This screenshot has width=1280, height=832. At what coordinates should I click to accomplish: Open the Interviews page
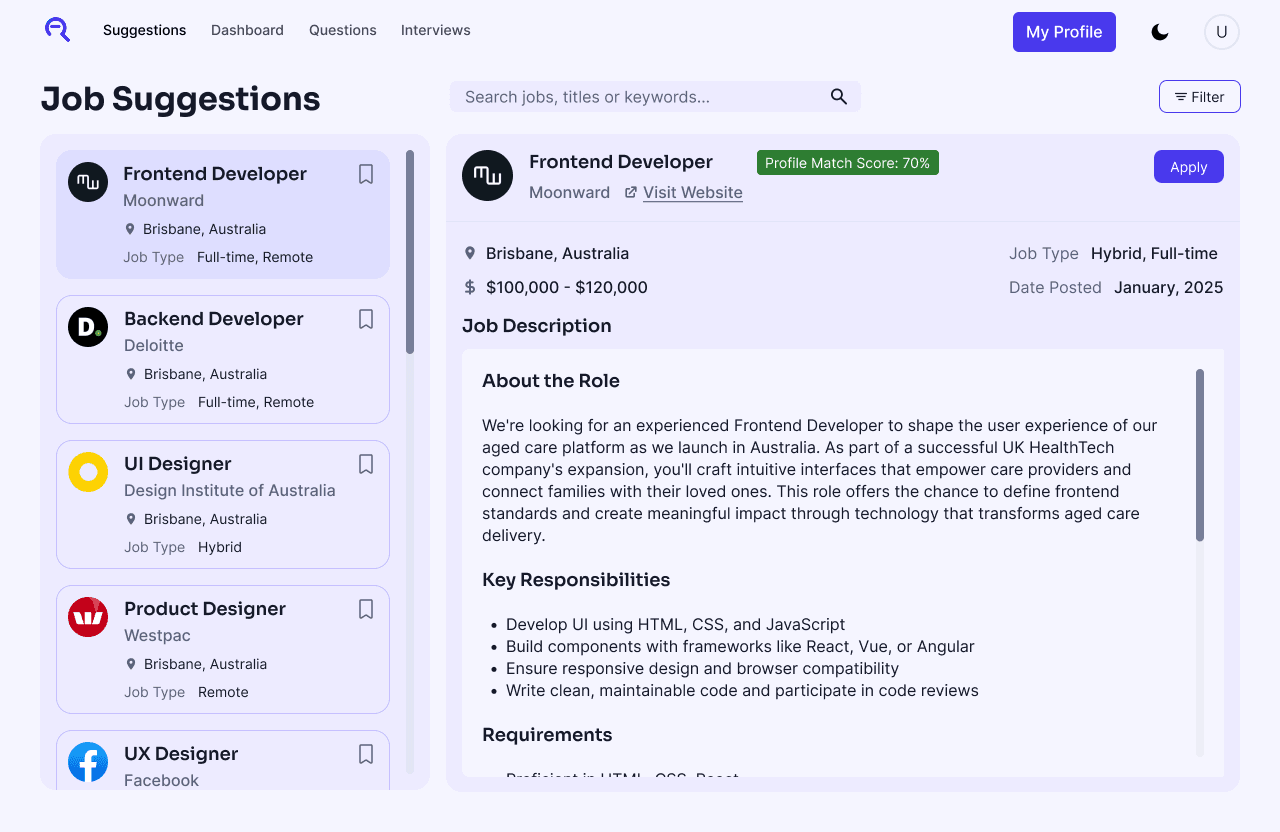(435, 30)
